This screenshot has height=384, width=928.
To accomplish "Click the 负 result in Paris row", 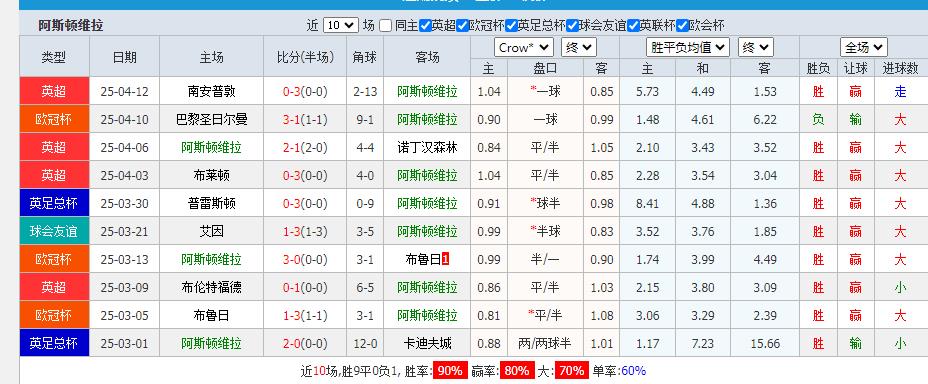I will 818,120.
